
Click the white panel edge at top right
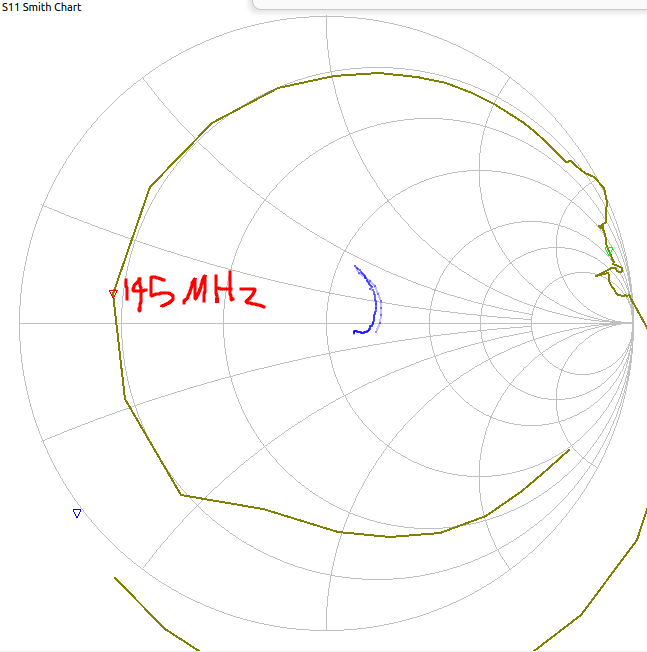click(x=450, y=6)
